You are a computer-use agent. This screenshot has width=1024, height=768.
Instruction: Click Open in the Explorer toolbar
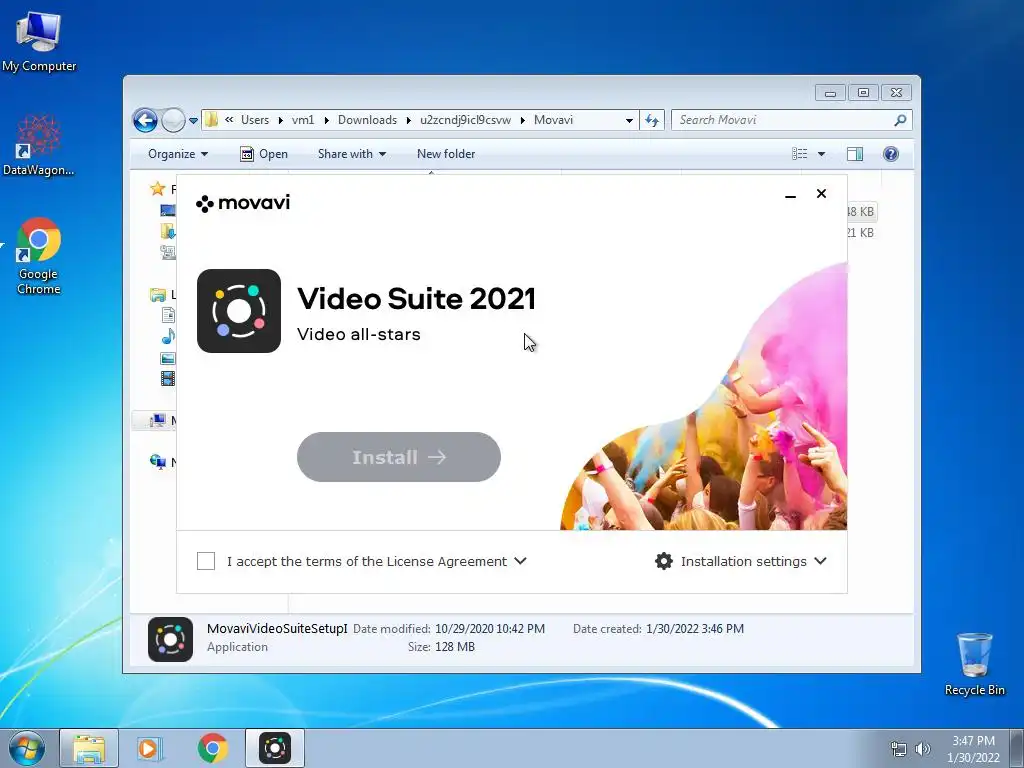[264, 154]
